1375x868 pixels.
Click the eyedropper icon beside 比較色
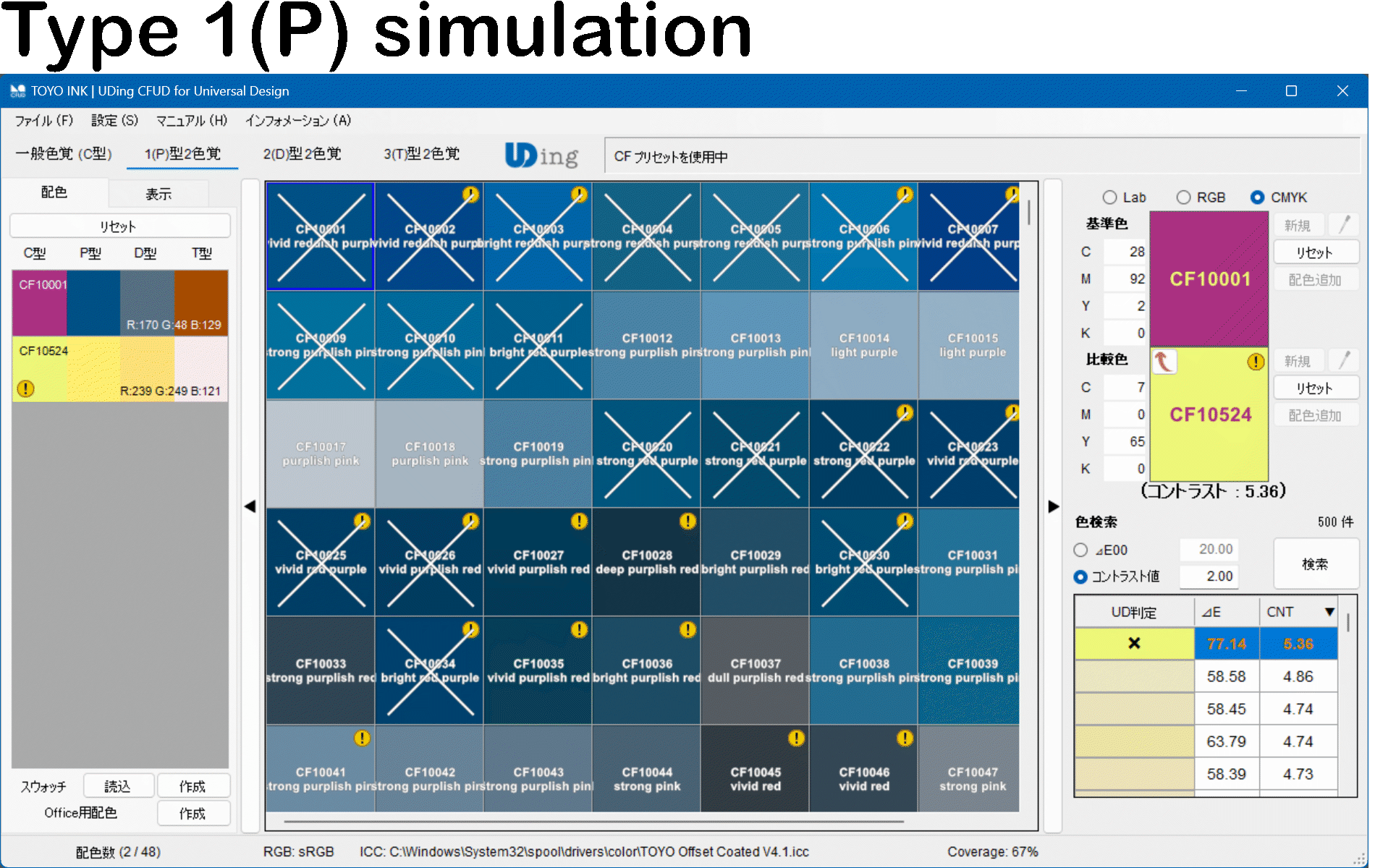1345,360
